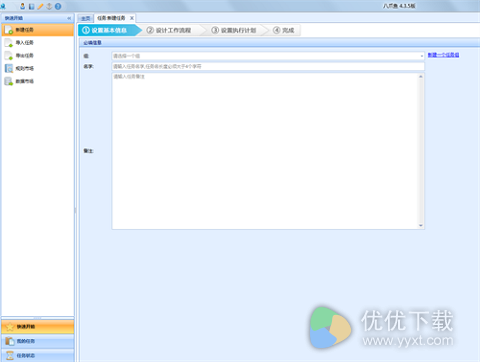The image size is (480, 362).
Task: Click the sidebar splitter collapse handle
Action: [x=75, y=211]
